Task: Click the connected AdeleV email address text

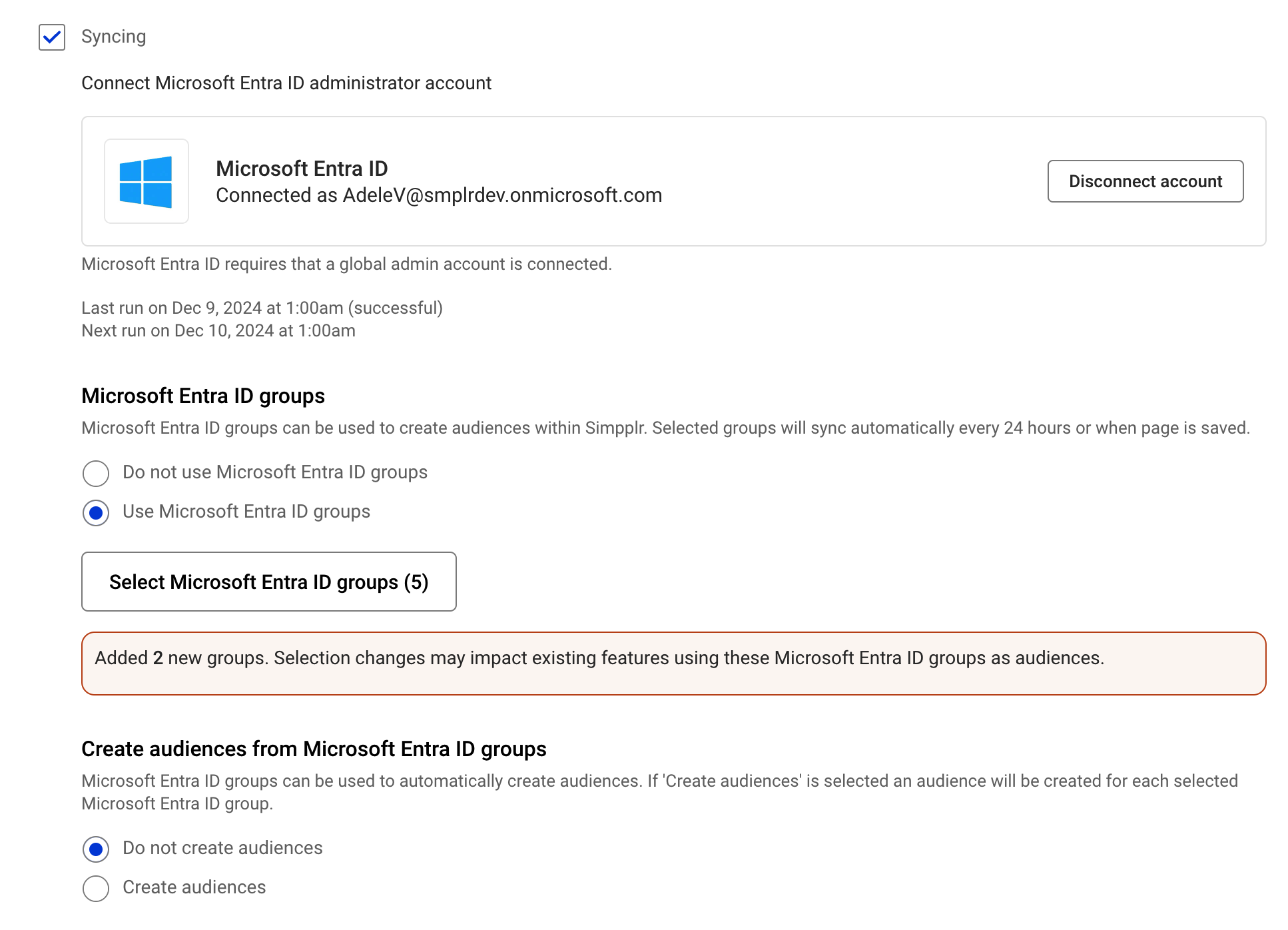Action: [502, 195]
